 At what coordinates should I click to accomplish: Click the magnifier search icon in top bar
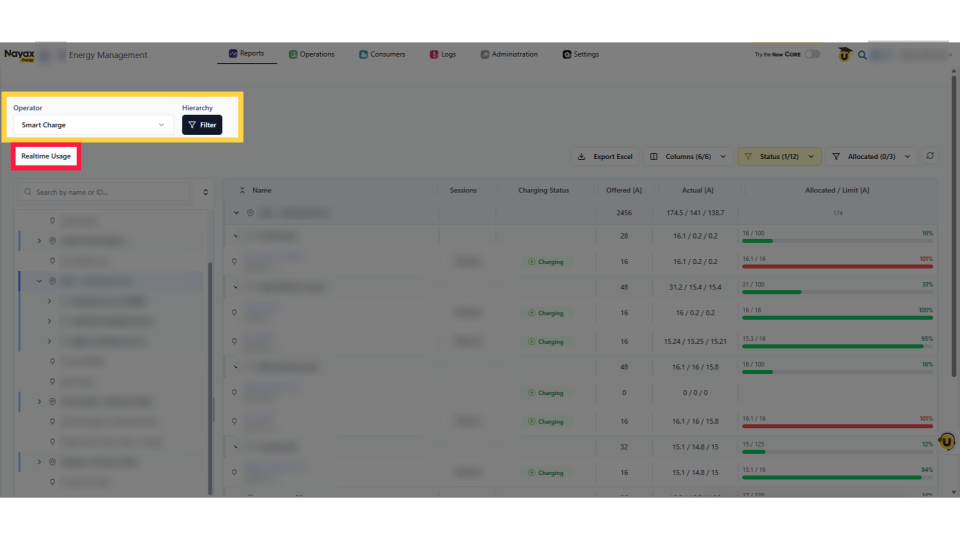point(862,55)
